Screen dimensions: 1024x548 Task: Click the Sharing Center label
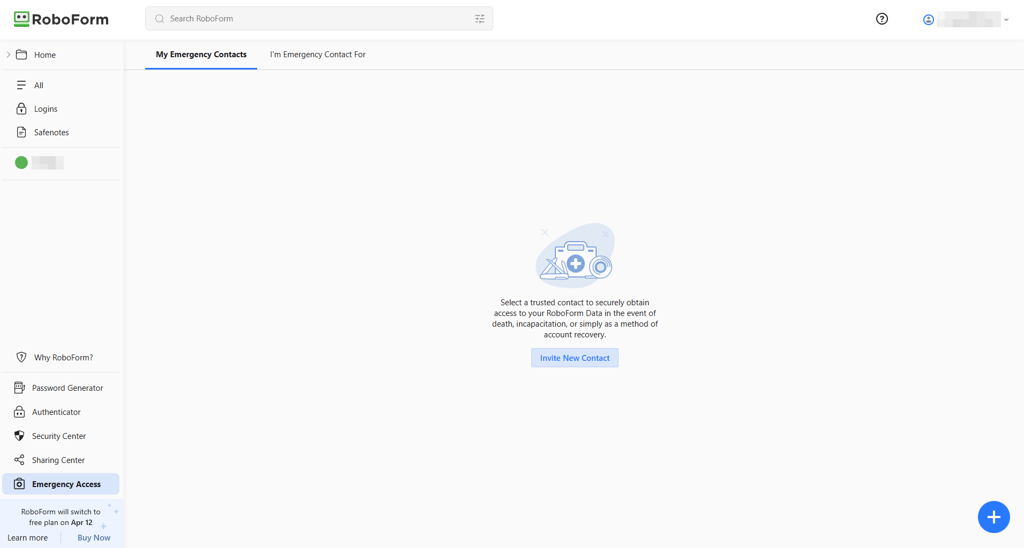click(58, 460)
